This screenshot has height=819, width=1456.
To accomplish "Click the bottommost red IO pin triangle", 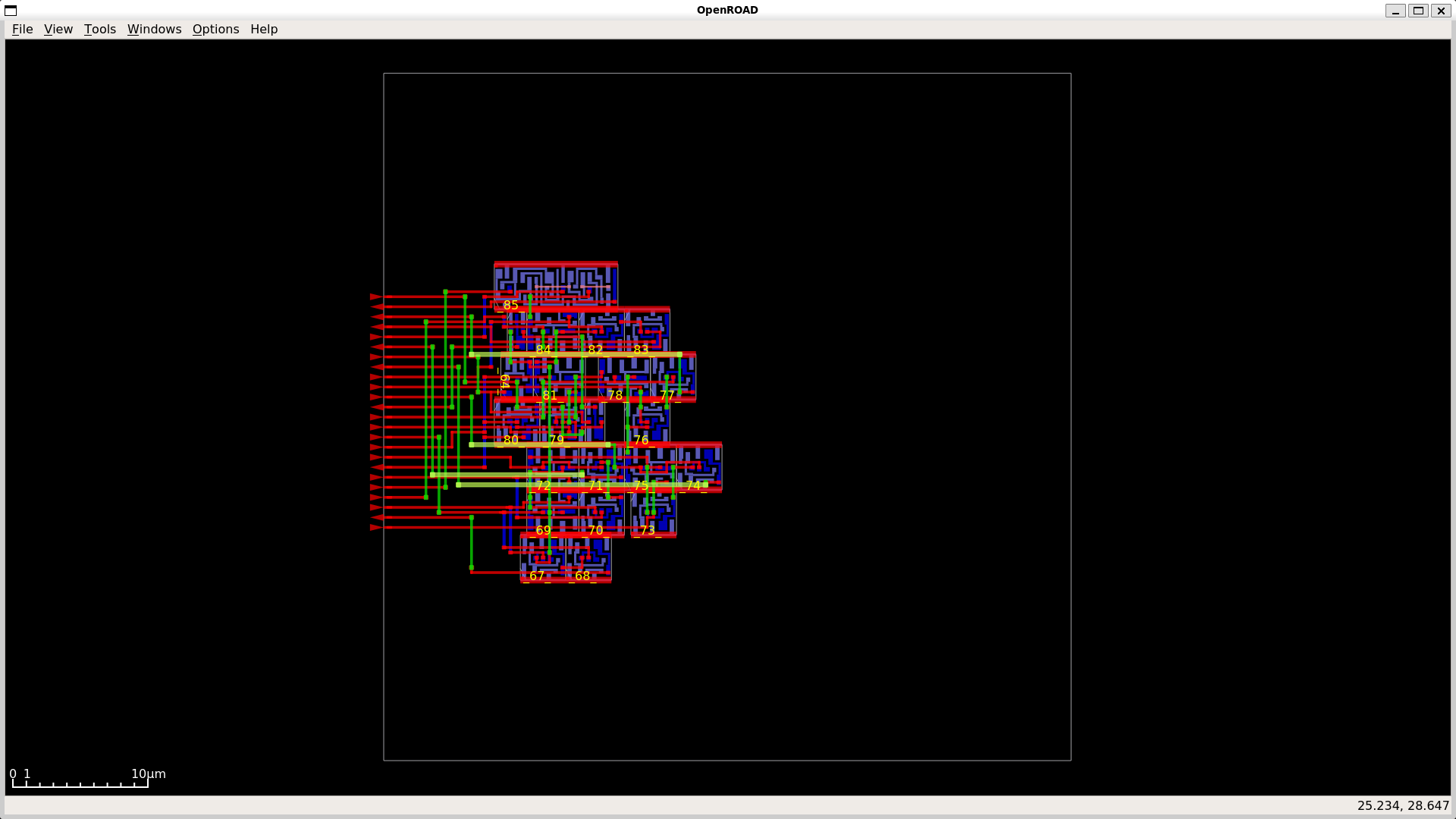I will point(376,527).
